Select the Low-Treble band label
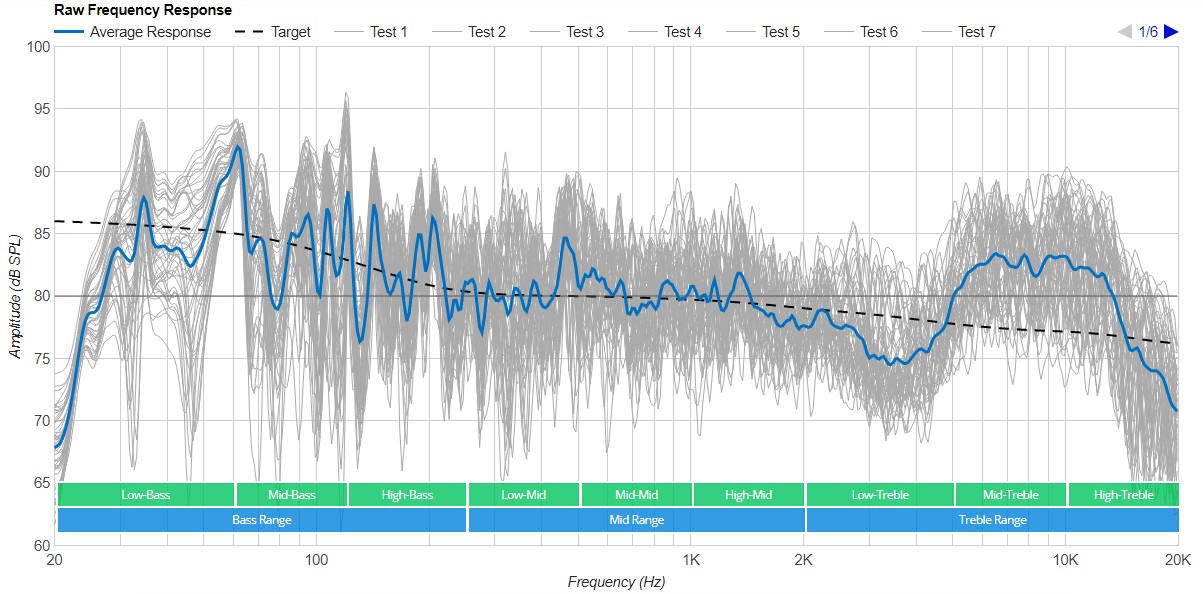The width and height of the screenshot is (1203, 594). [x=880, y=494]
